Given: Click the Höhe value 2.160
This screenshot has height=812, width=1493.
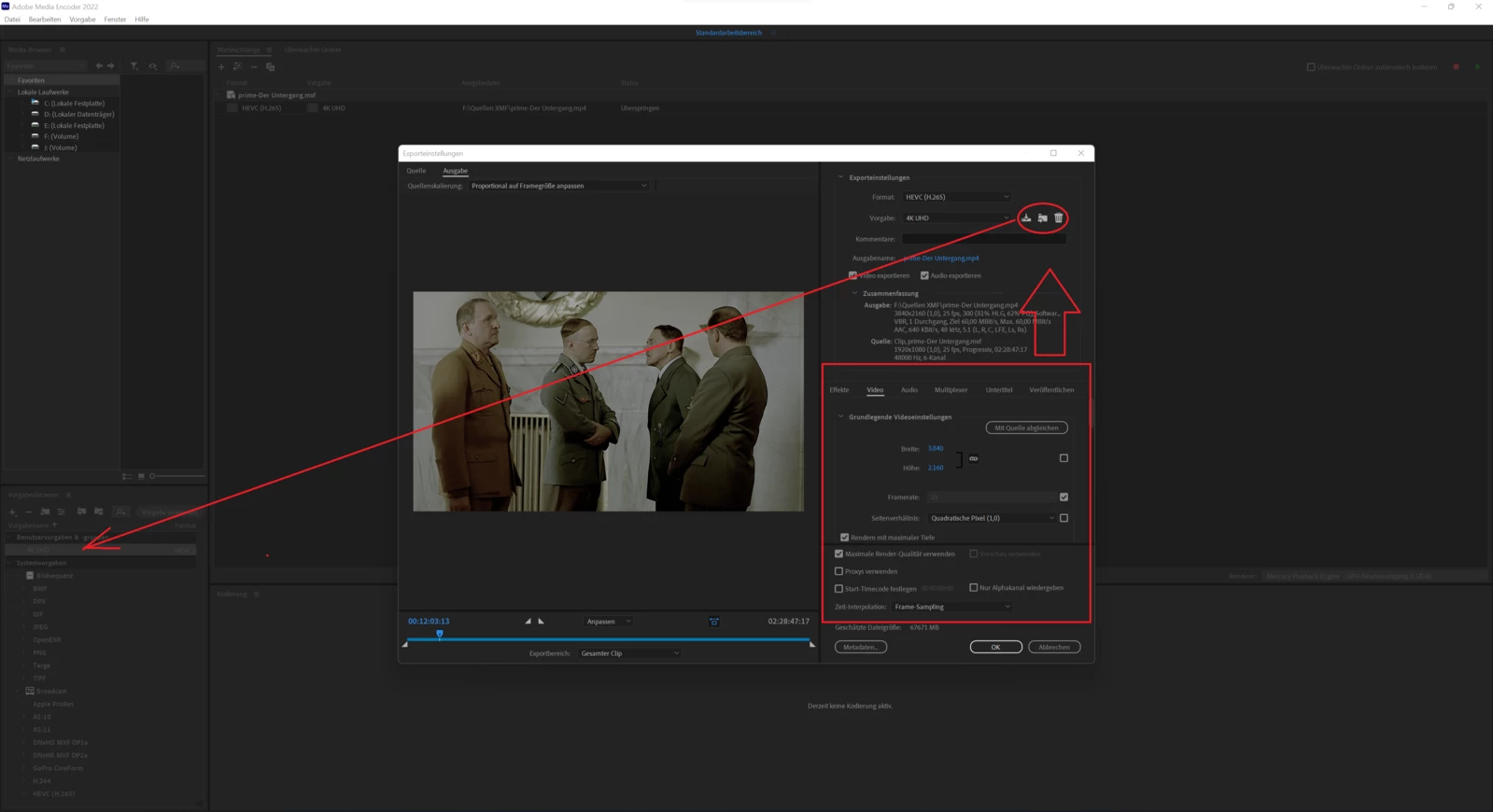Looking at the screenshot, I should pos(936,468).
